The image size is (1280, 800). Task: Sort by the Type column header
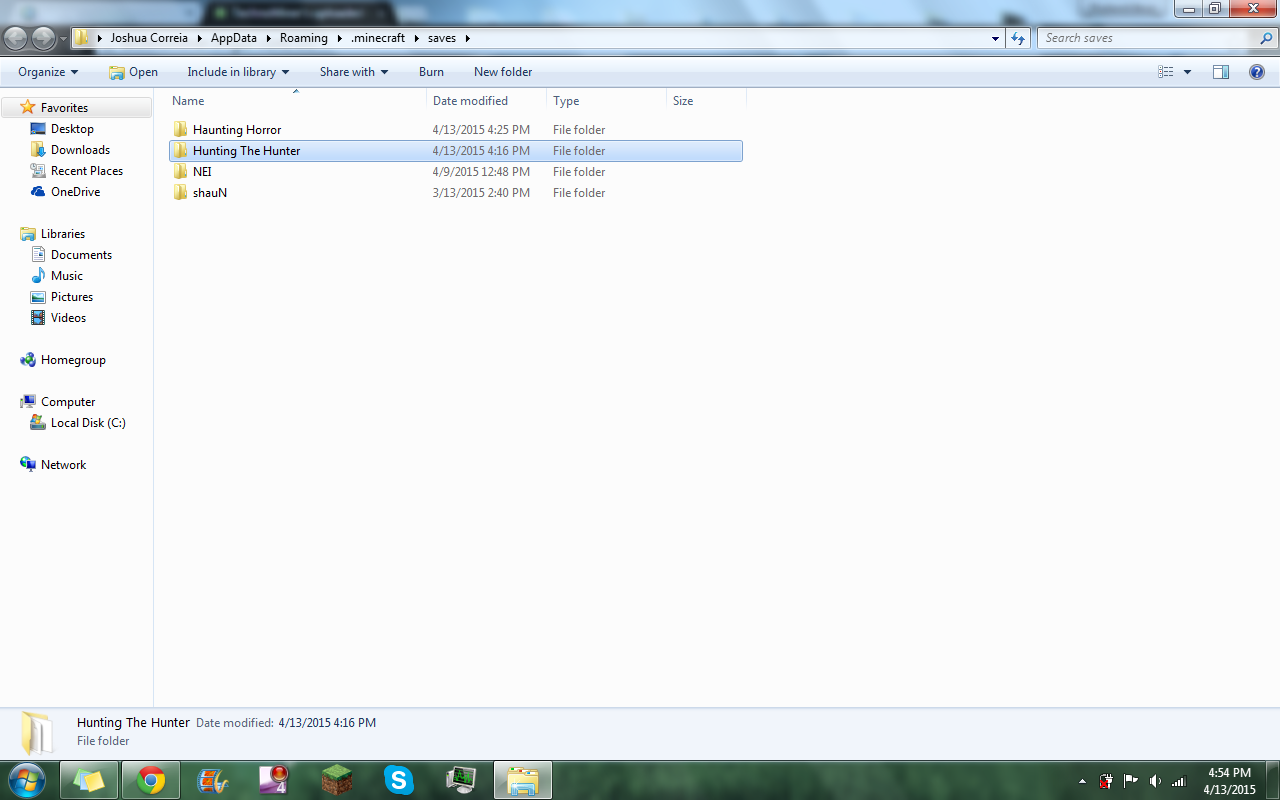(x=606, y=101)
